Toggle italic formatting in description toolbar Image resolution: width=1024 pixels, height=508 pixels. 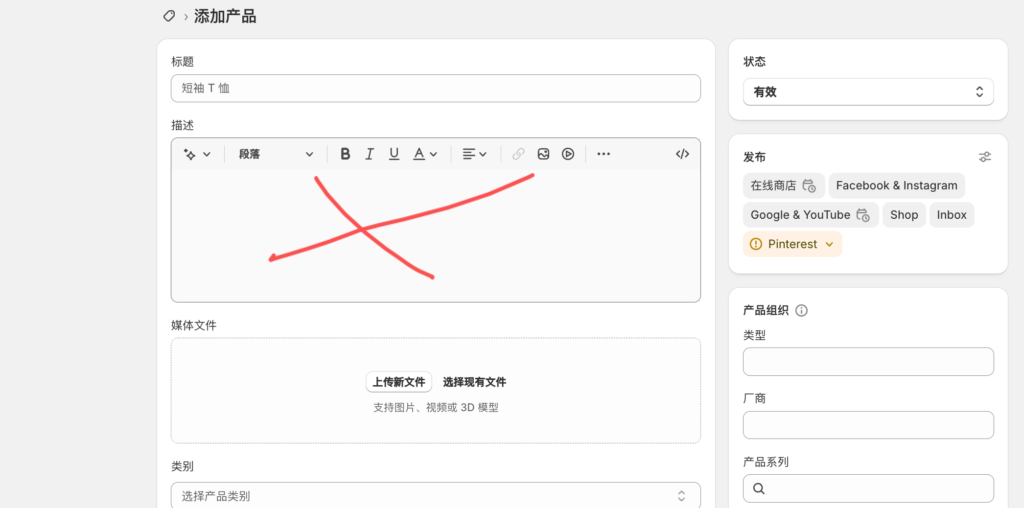[x=370, y=154]
